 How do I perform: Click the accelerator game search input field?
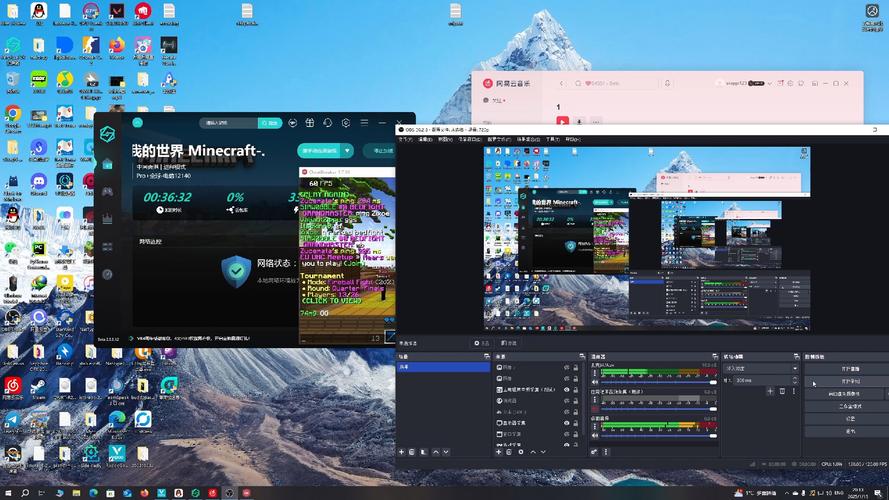point(228,123)
